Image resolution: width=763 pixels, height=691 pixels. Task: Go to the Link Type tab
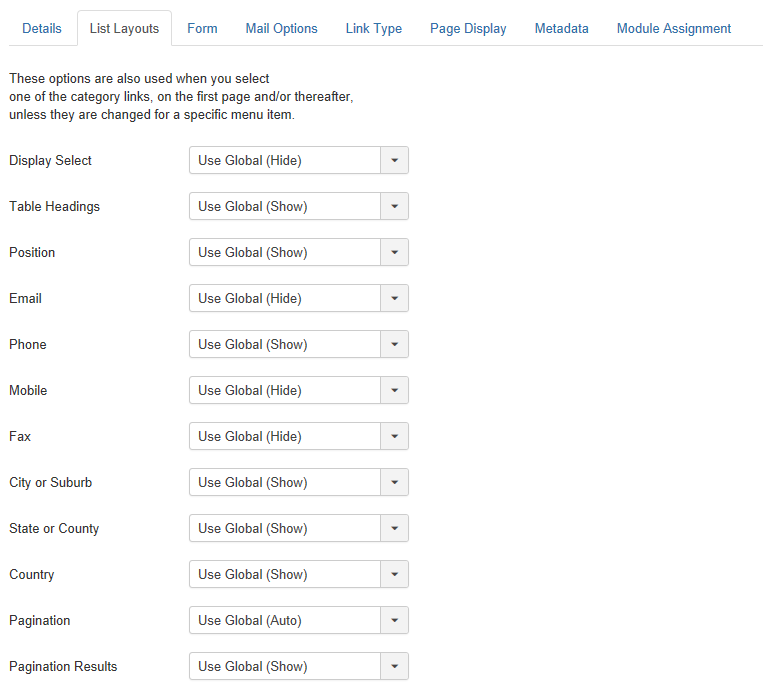click(374, 28)
